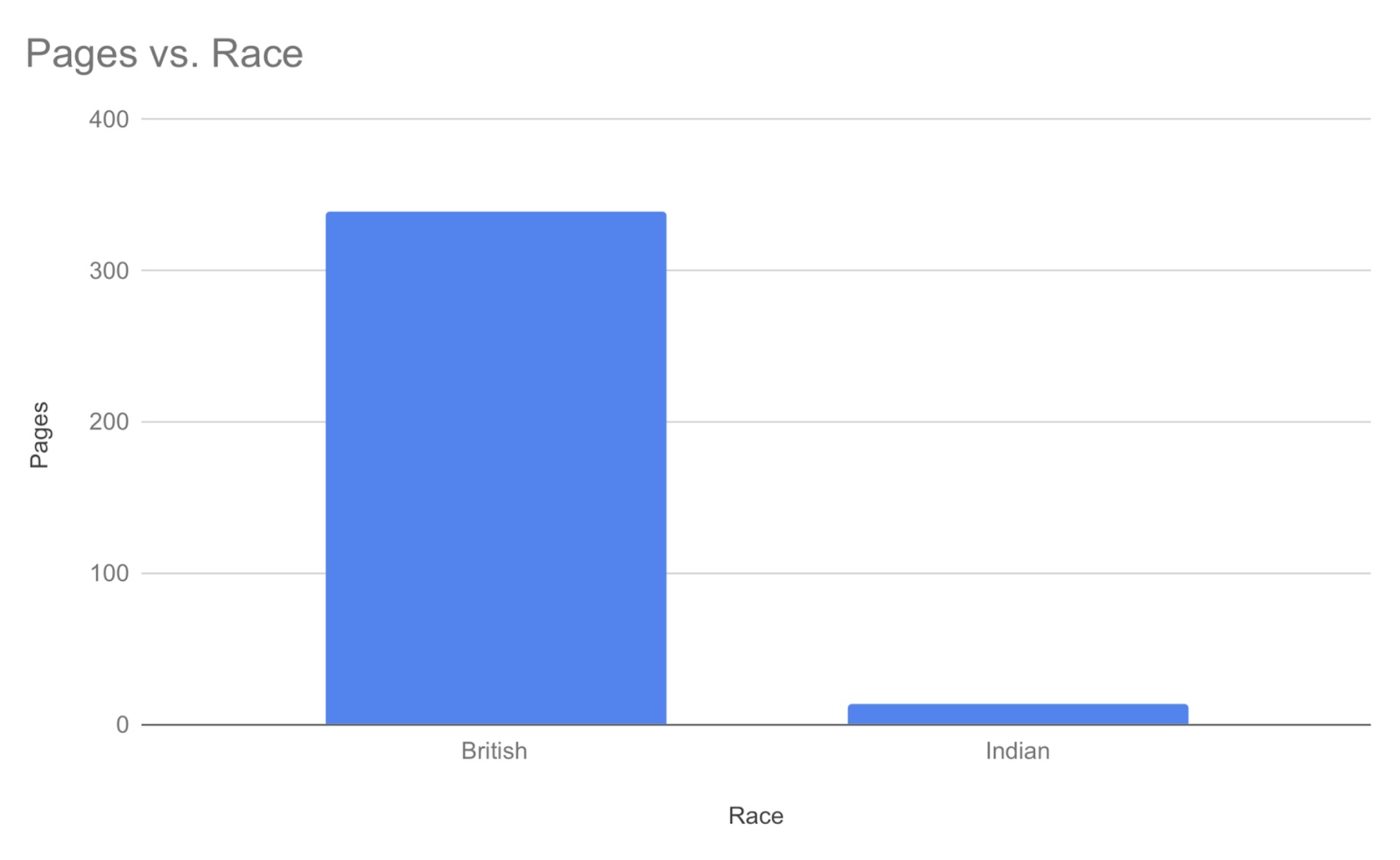
Task: Click the 300 gridline right of British bar
Action: click(1018, 270)
